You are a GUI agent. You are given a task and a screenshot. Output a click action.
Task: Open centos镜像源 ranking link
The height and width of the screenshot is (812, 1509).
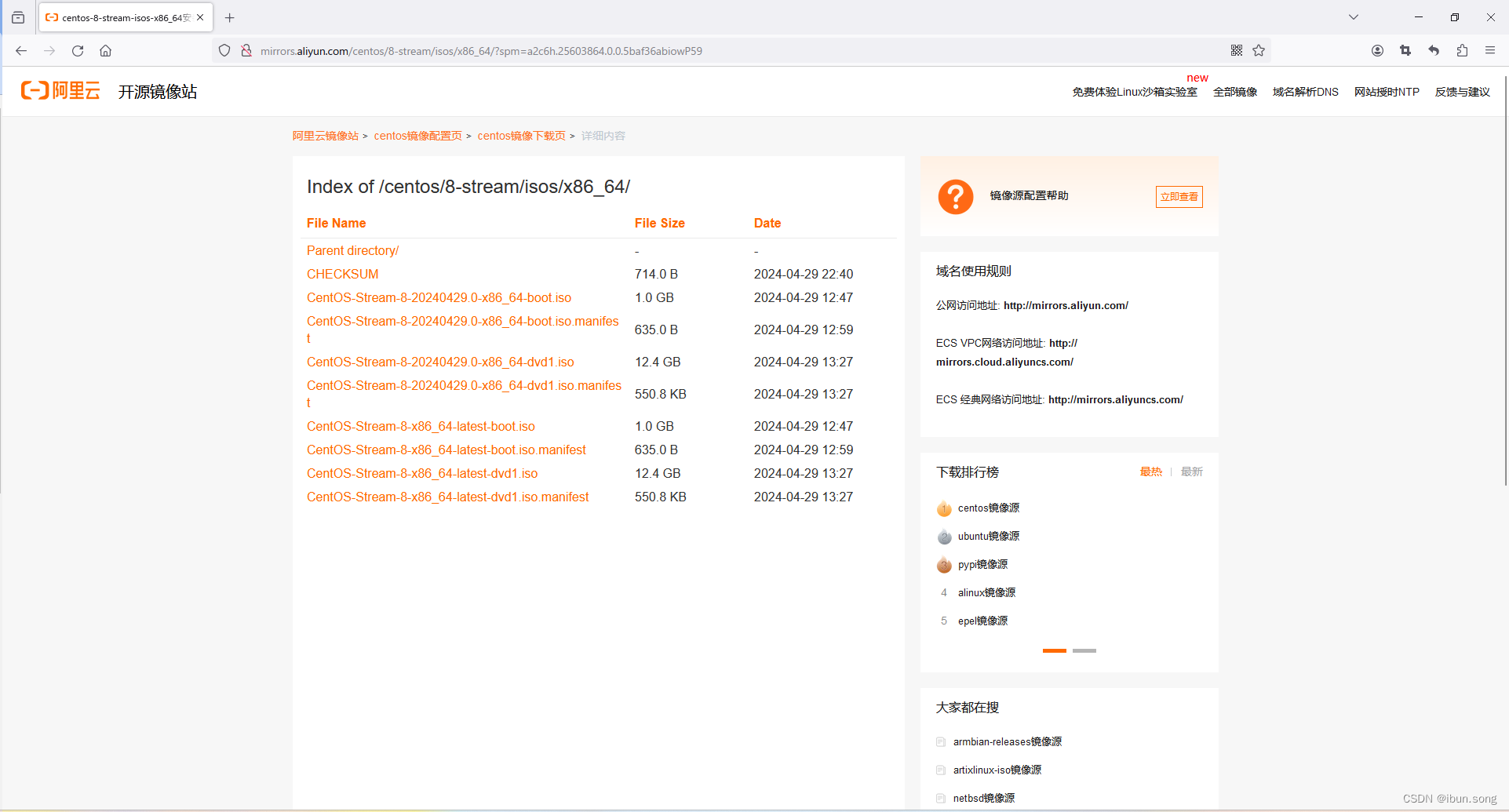[x=989, y=508]
